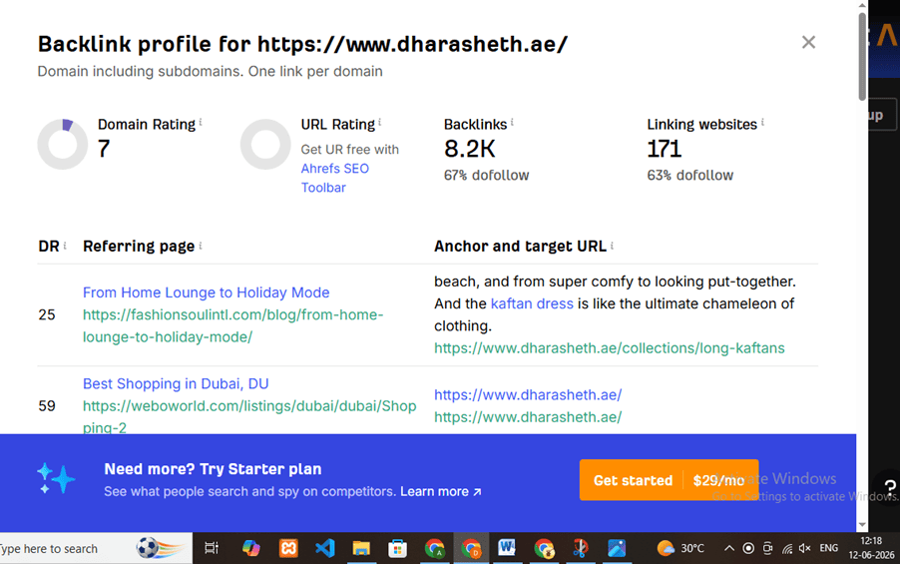Click the Linking websites info icon
Viewport: 900px width, 564px height.
click(762, 122)
